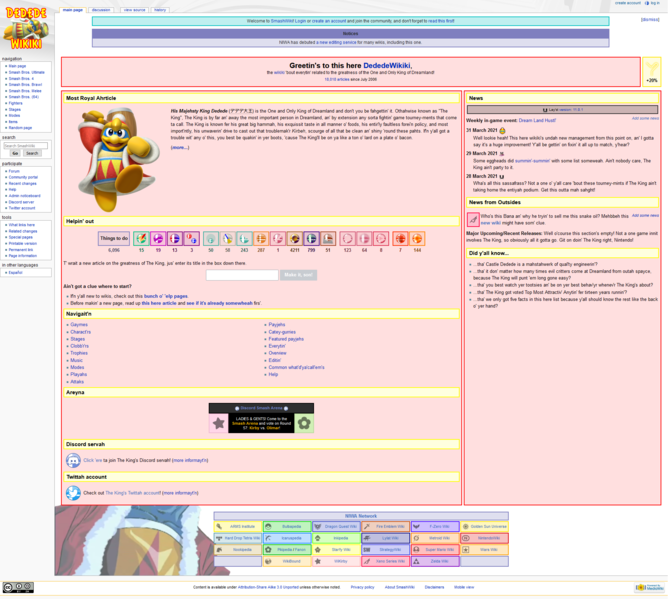Click the 'Make it, see!' button
The image size is (668, 599).
(x=298, y=275)
